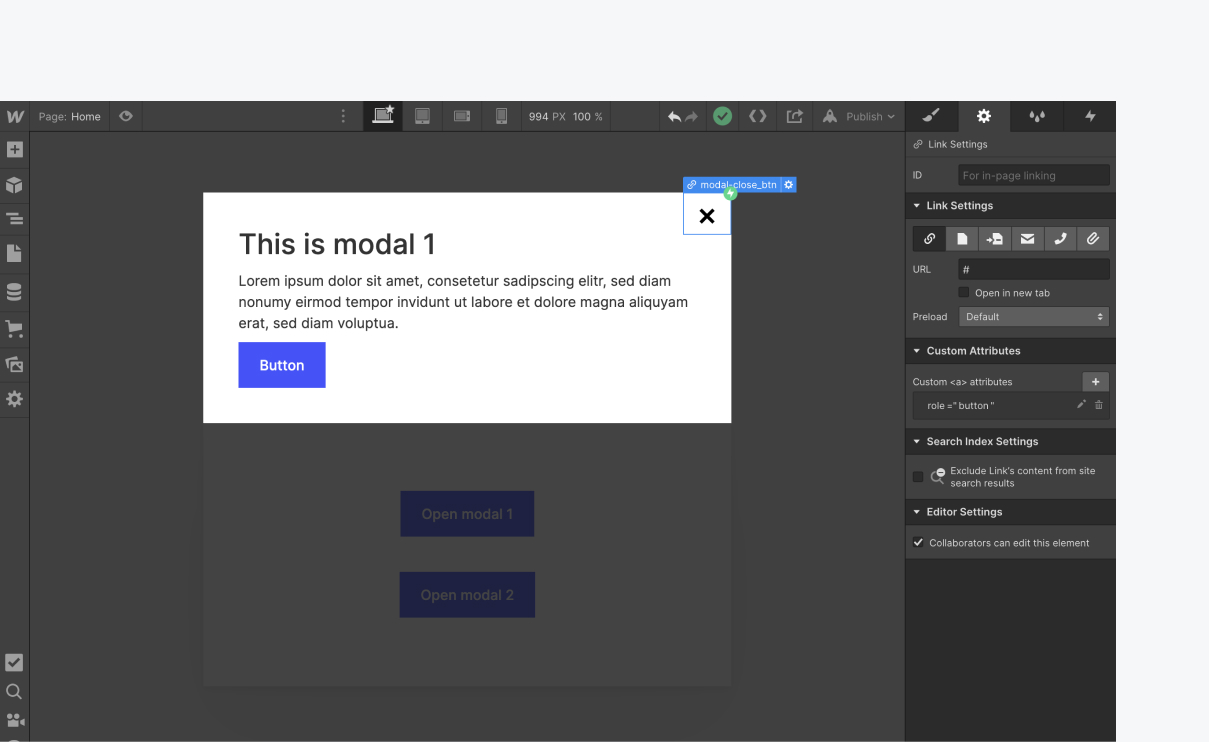Select the Phone link type icon

(1060, 239)
